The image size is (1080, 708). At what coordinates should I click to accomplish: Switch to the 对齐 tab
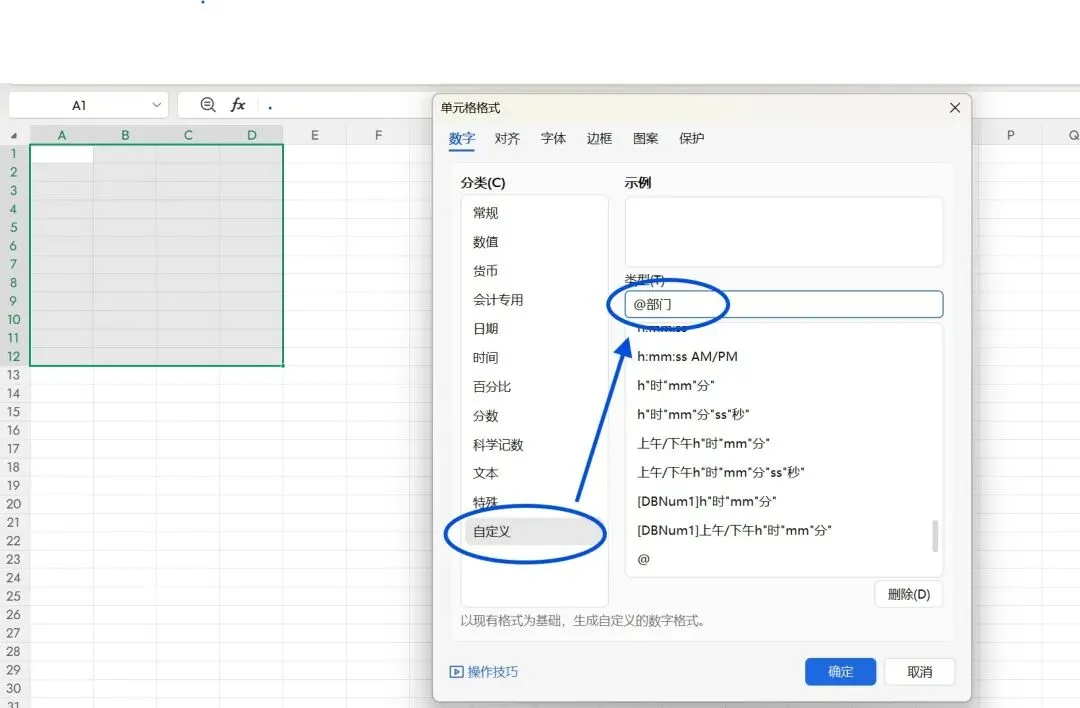(x=507, y=138)
